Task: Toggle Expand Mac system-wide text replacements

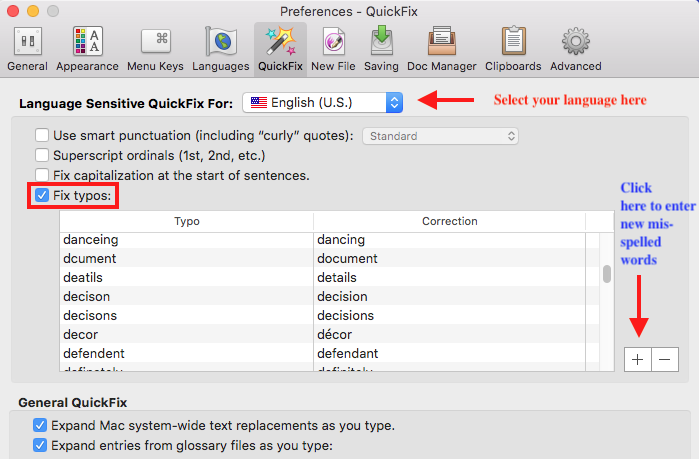Action: [41, 425]
